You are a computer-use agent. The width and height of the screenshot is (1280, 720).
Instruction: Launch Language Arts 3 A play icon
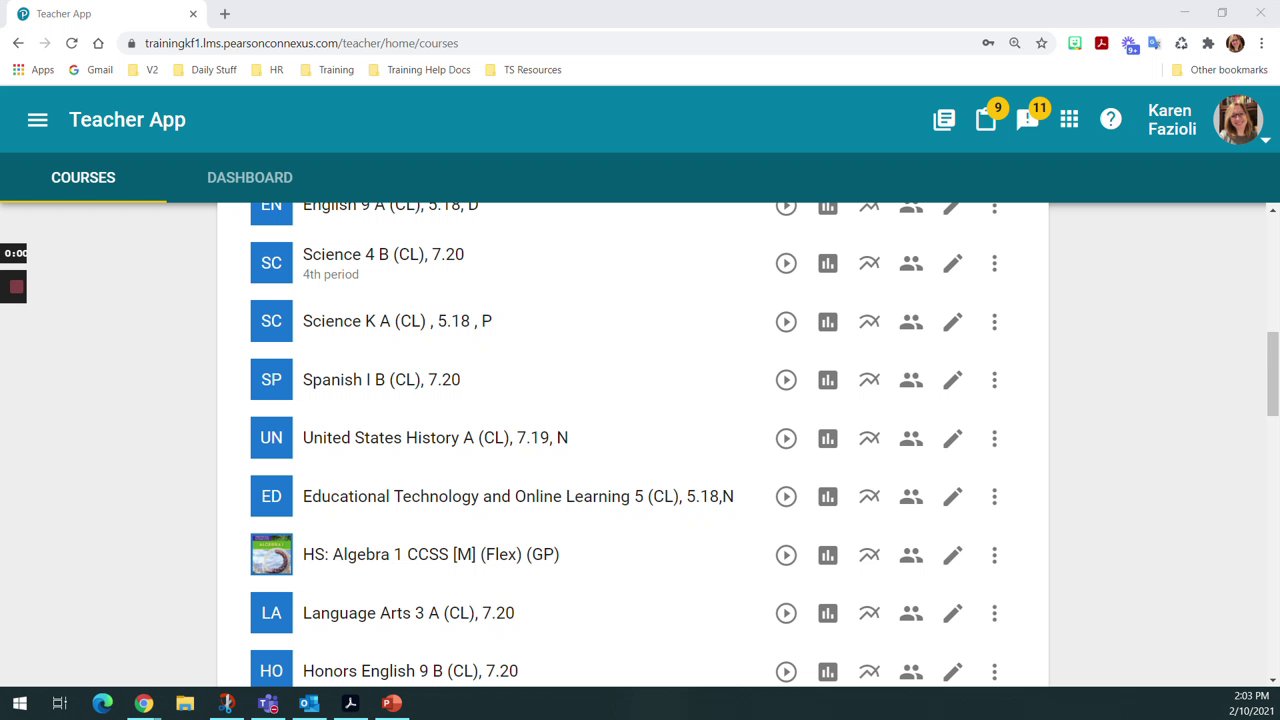[786, 613]
